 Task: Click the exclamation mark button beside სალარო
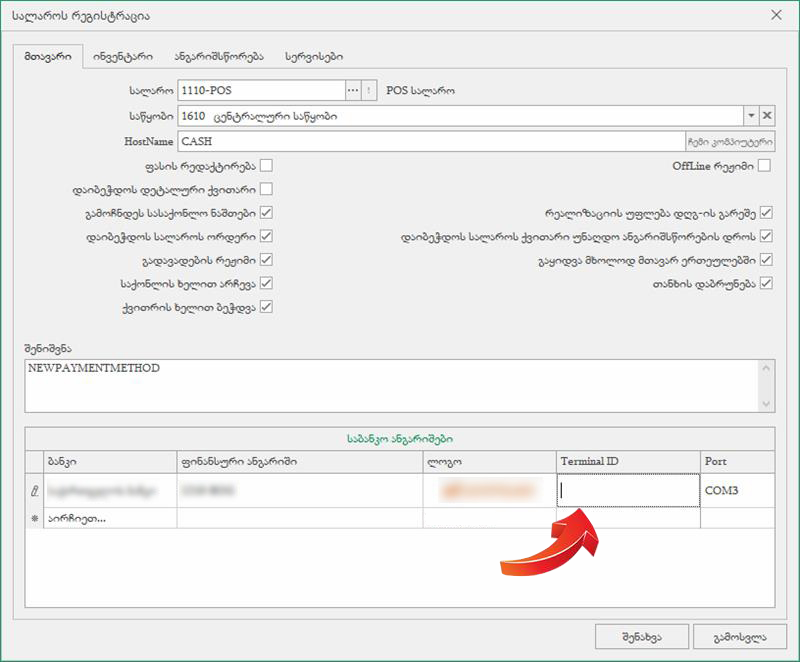pos(369,91)
